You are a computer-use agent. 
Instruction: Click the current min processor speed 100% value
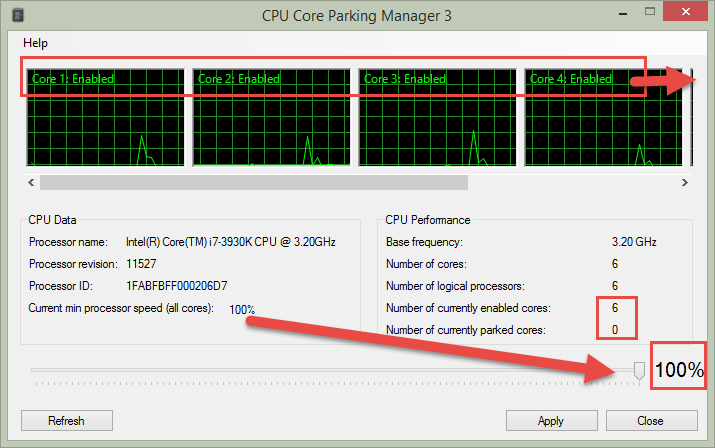[241, 309]
